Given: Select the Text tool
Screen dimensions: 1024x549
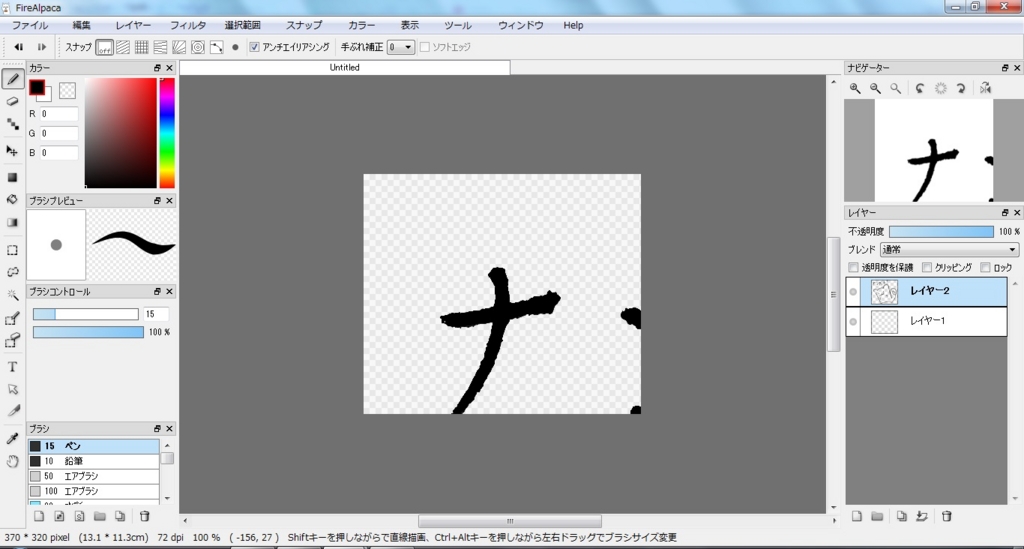Looking at the screenshot, I should (x=12, y=367).
